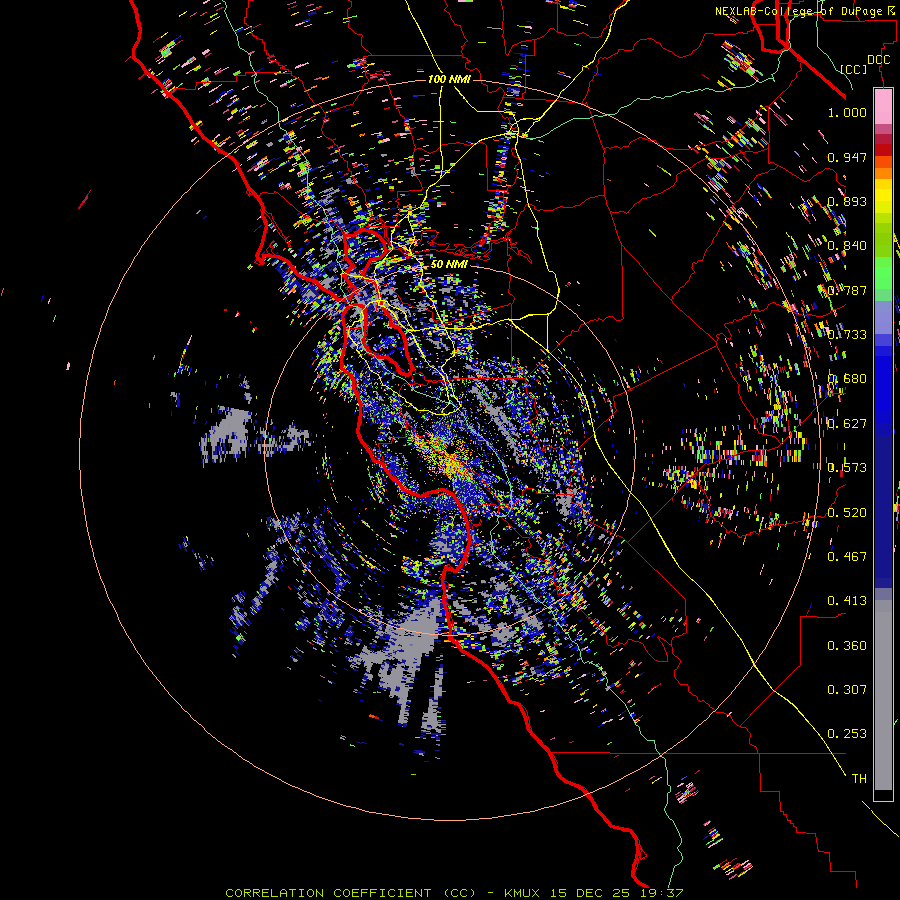Click the TH threshold label
Image resolution: width=900 pixels, height=900 pixels.
point(859,778)
